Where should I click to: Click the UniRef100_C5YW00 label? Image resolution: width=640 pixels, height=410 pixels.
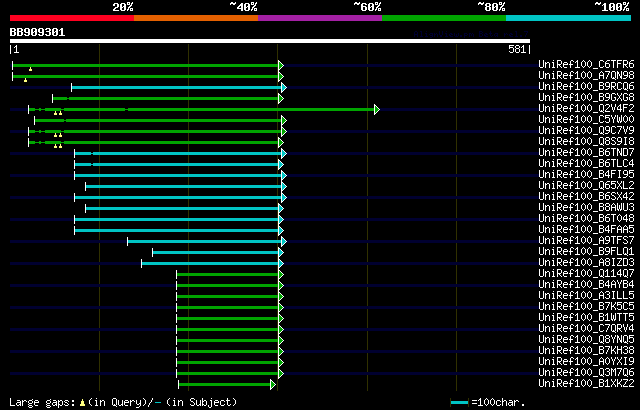tap(587, 120)
